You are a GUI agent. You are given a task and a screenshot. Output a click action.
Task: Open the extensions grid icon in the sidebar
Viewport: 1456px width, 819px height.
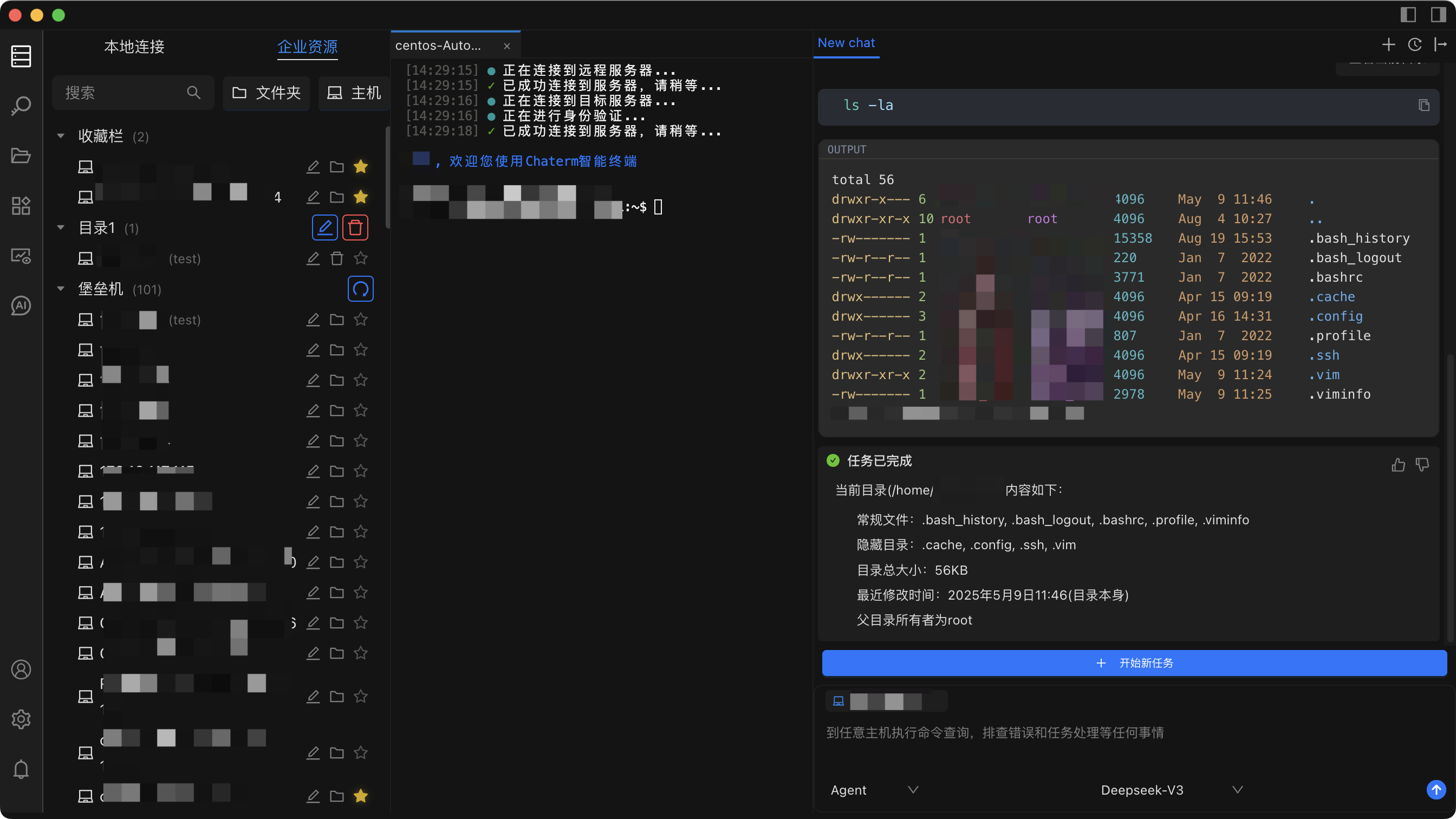click(x=21, y=206)
